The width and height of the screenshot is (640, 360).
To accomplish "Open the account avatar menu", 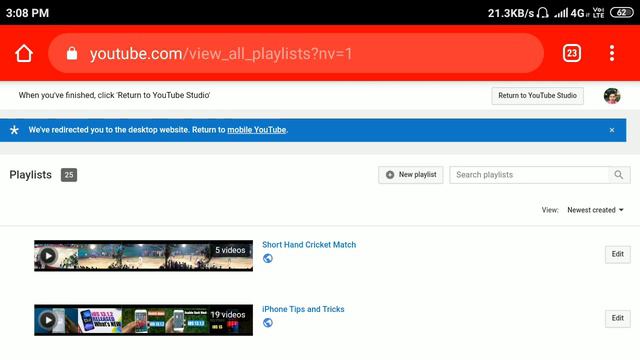I will [612, 96].
